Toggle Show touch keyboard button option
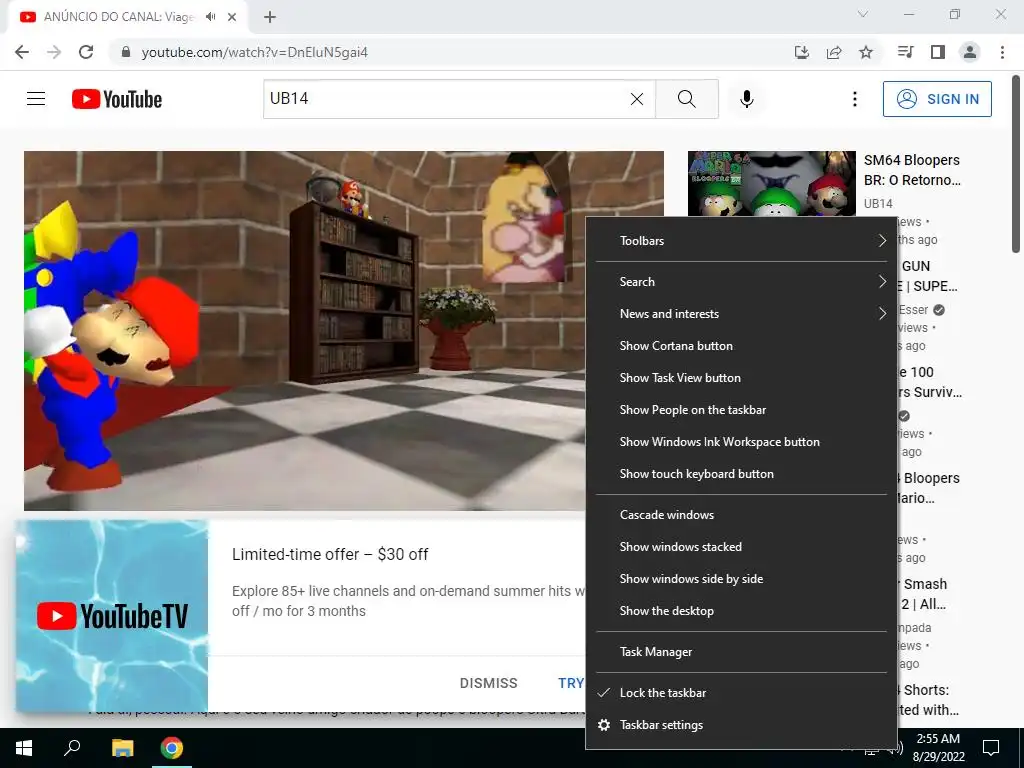Viewport: 1024px width, 768px height. click(741, 474)
